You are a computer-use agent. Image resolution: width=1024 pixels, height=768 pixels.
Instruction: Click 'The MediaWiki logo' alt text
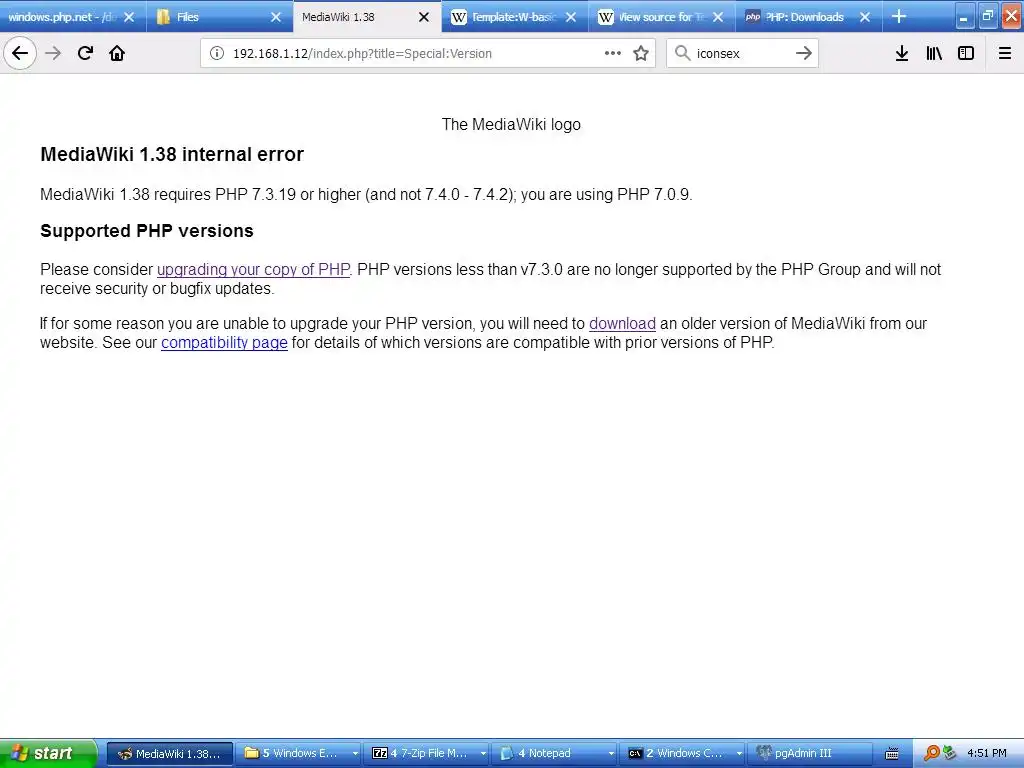coord(511,124)
